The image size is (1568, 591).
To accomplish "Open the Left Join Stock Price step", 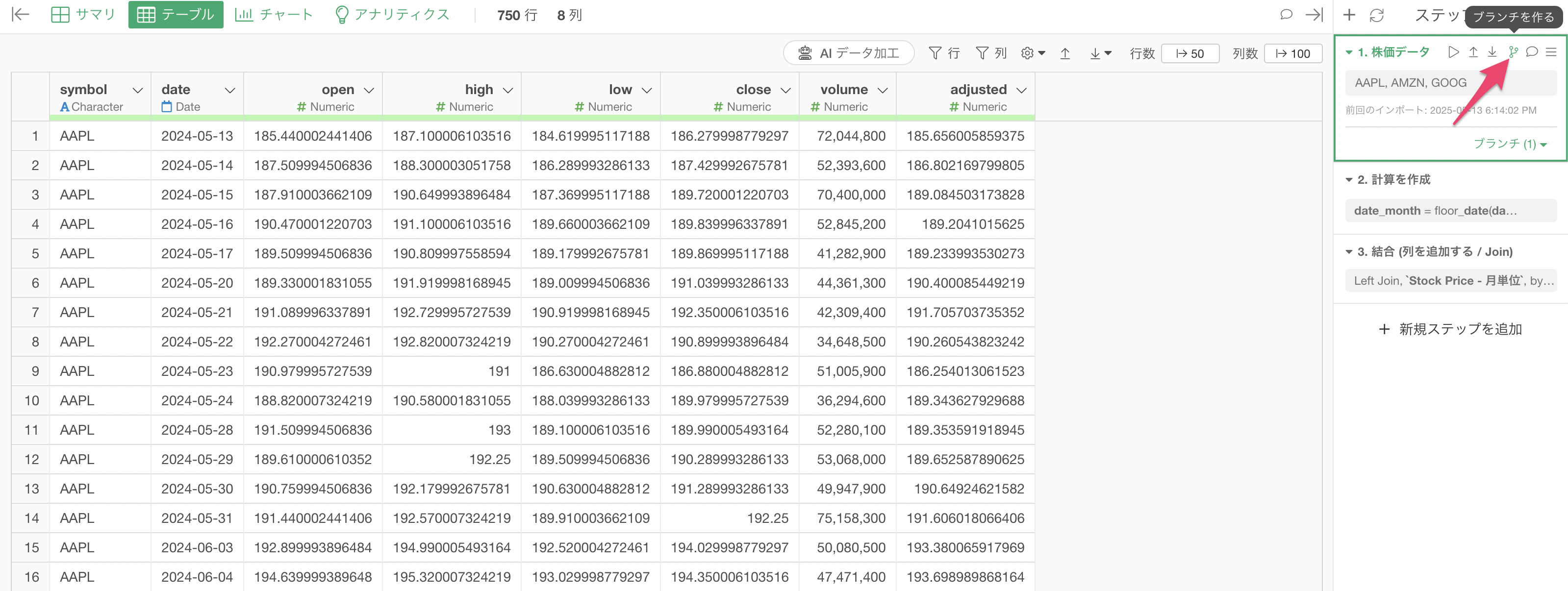I will tap(1450, 281).
